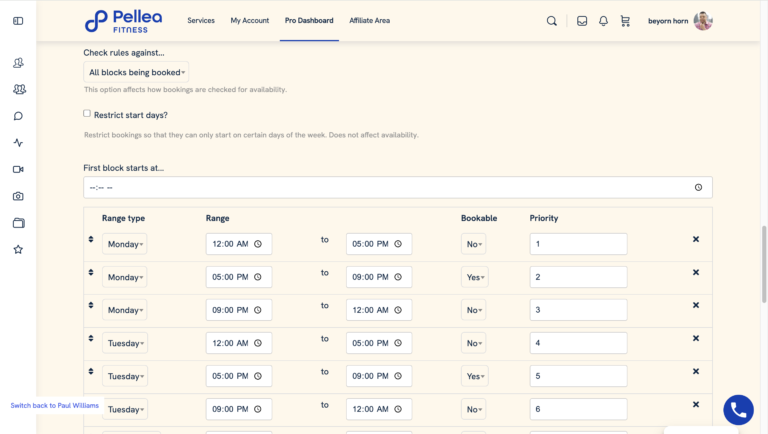Click the 09:00 PM end time, priority 2
This screenshot has width=768, height=434.
tap(379, 277)
